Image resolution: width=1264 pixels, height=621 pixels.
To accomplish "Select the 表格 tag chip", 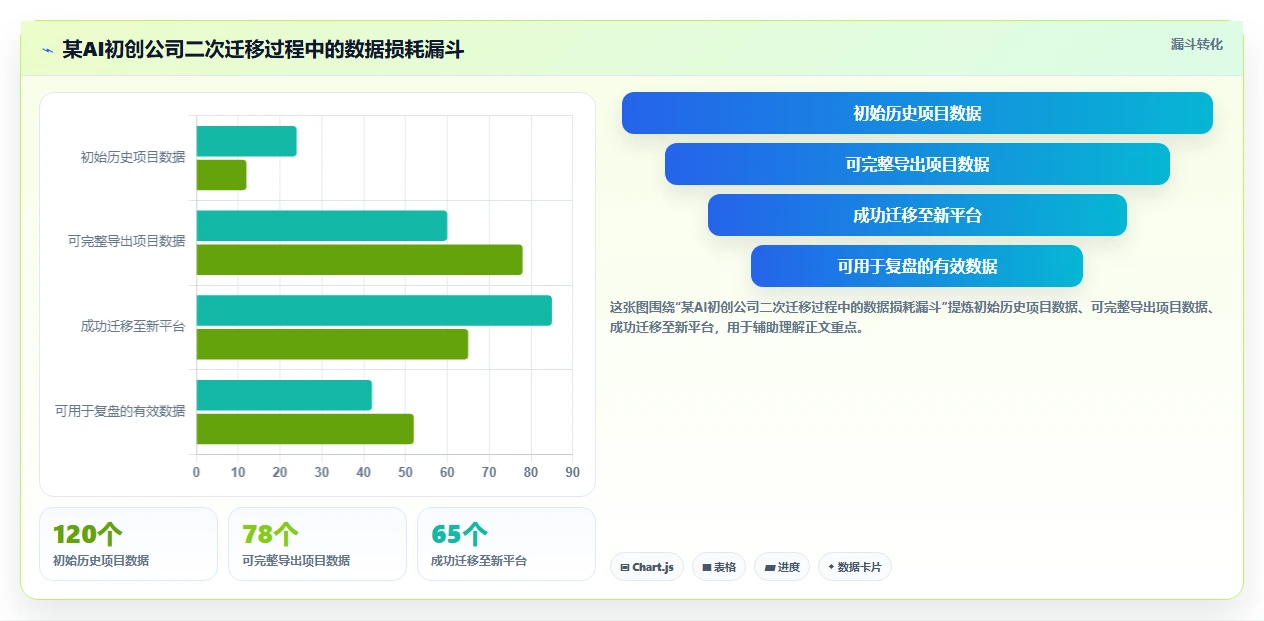I will [x=719, y=567].
